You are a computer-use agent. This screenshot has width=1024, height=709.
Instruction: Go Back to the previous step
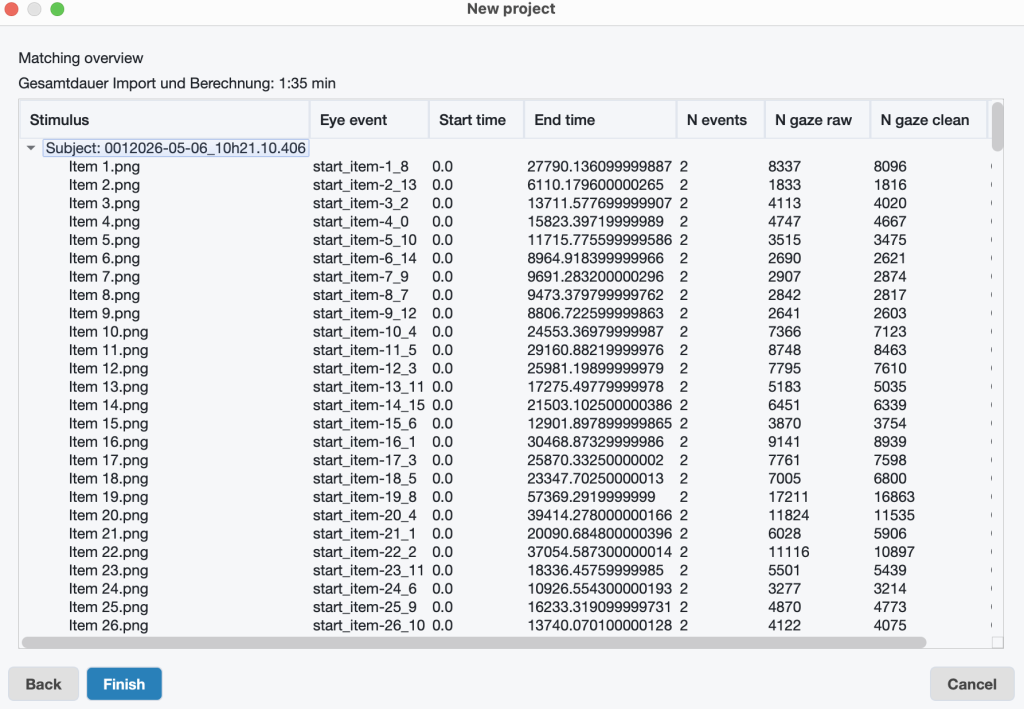43,684
